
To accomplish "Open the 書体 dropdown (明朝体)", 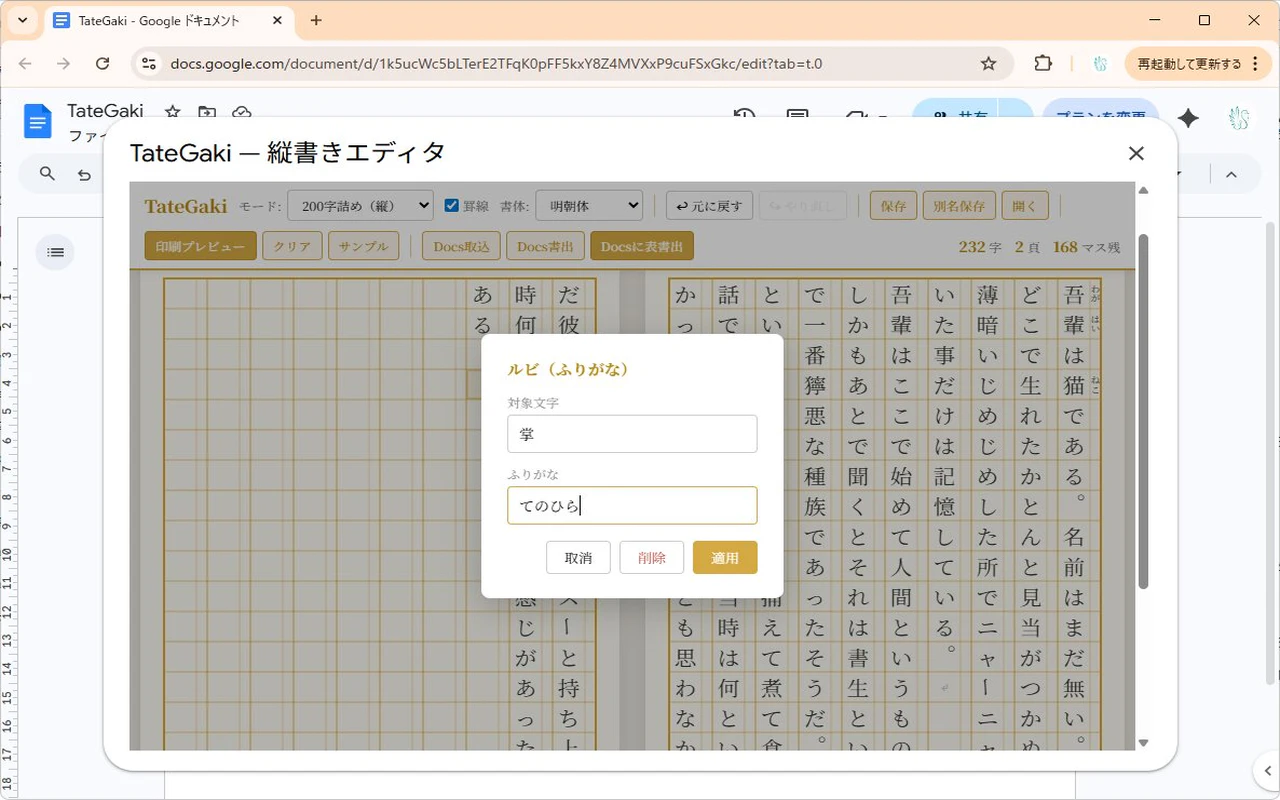I will click(589, 206).
